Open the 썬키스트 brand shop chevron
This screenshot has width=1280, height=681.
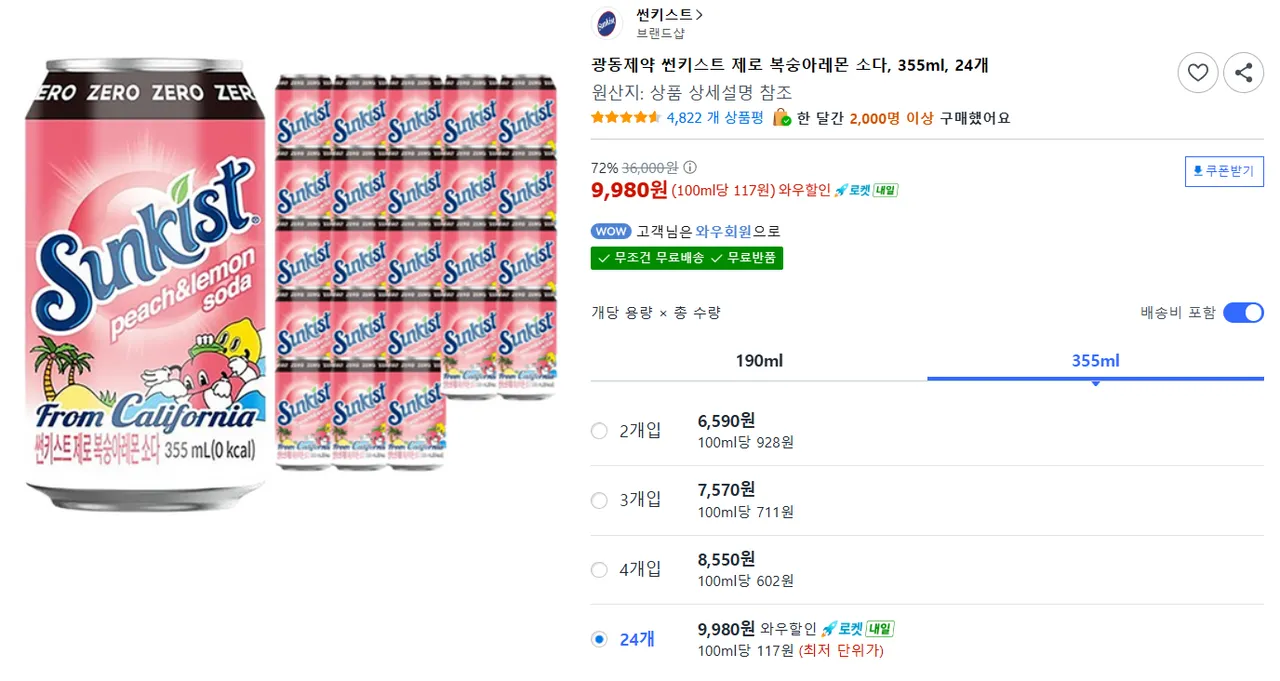pyautogui.click(x=699, y=15)
